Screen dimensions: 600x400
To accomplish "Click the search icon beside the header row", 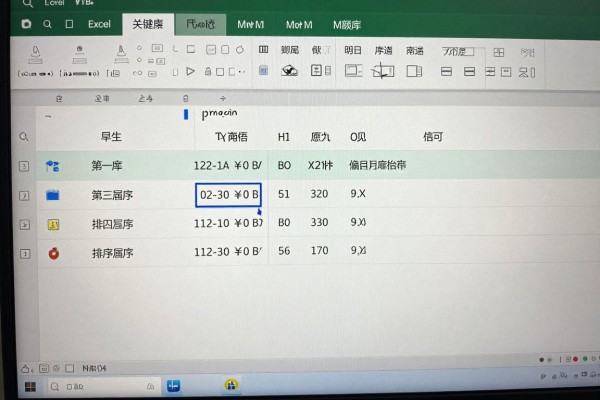I will (x=23, y=137).
